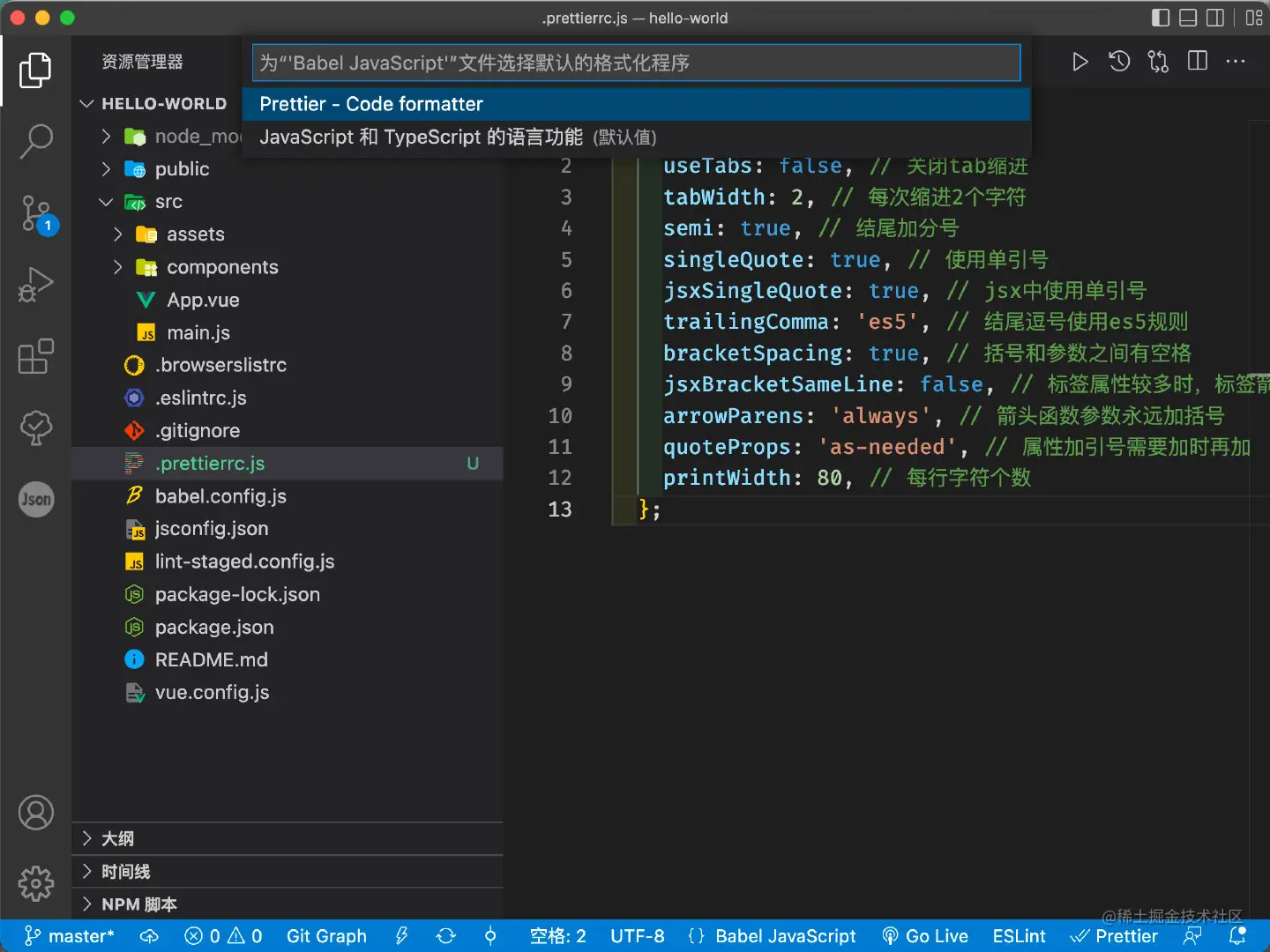This screenshot has width=1270, height=952.
Task: Open jsconfig.json file
Action: (288, 529)
